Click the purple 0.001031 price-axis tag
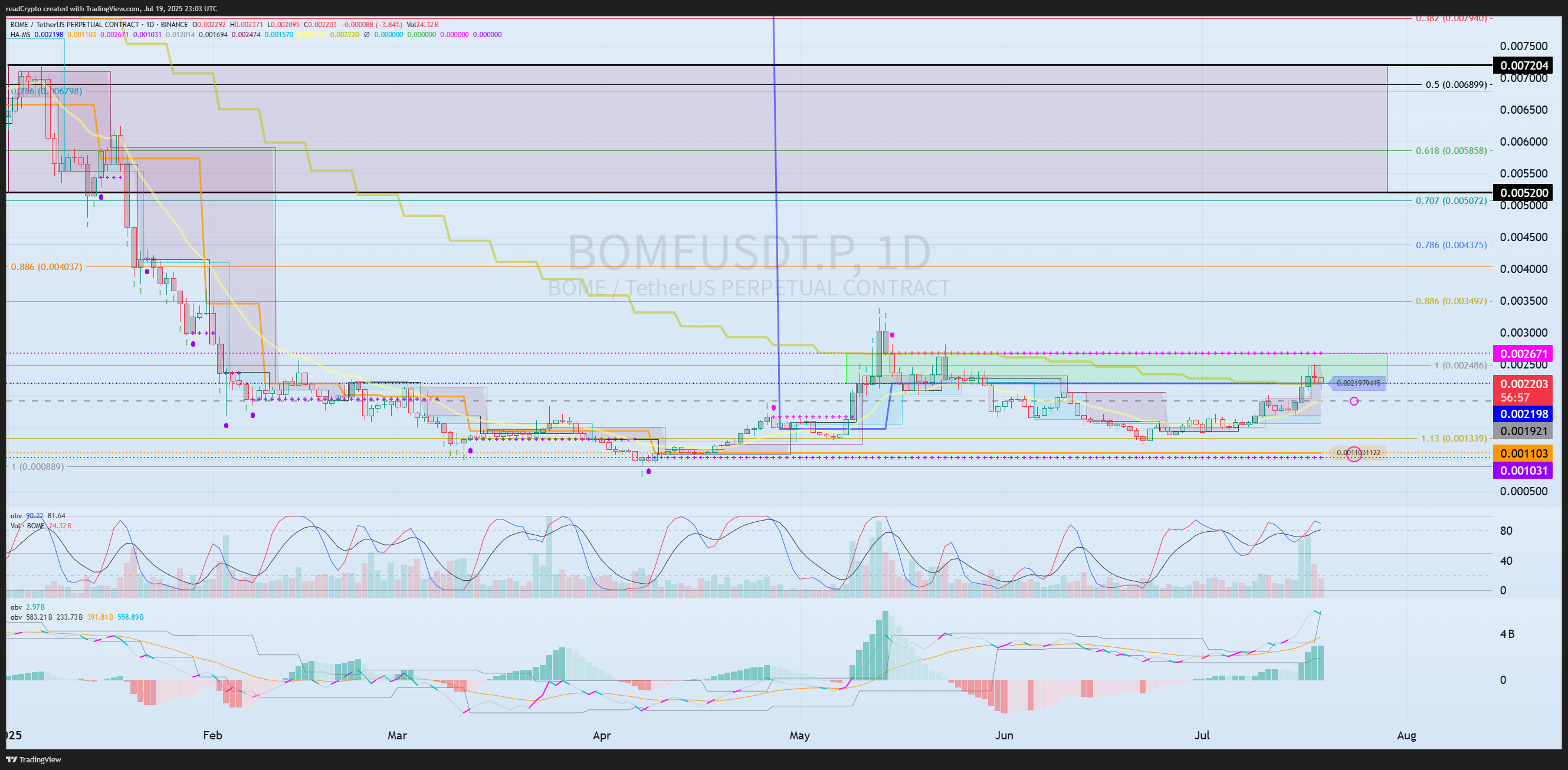 click(x=1523, y=470)
